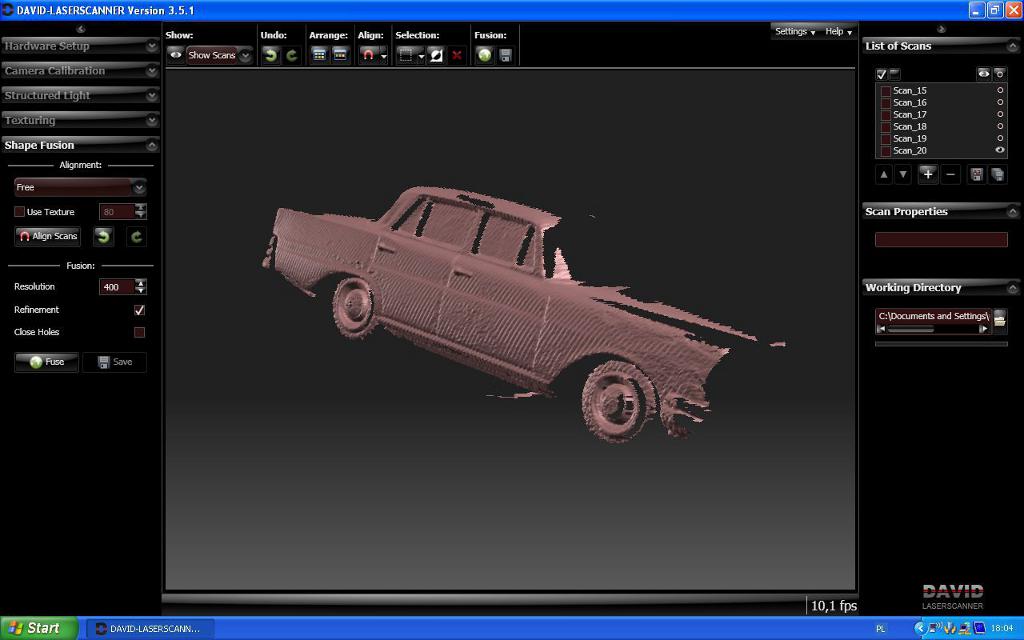Tick Scan_15 selection box

pos(886,91)
